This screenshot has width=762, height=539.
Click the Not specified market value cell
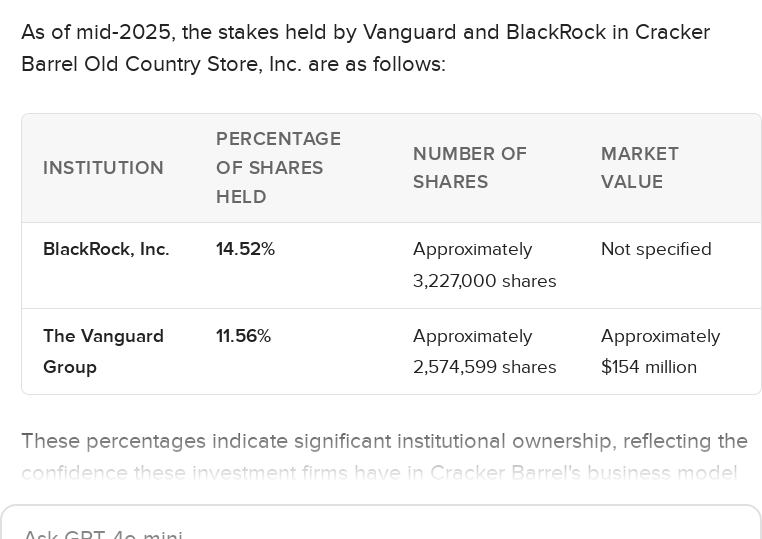click(656, 249)
